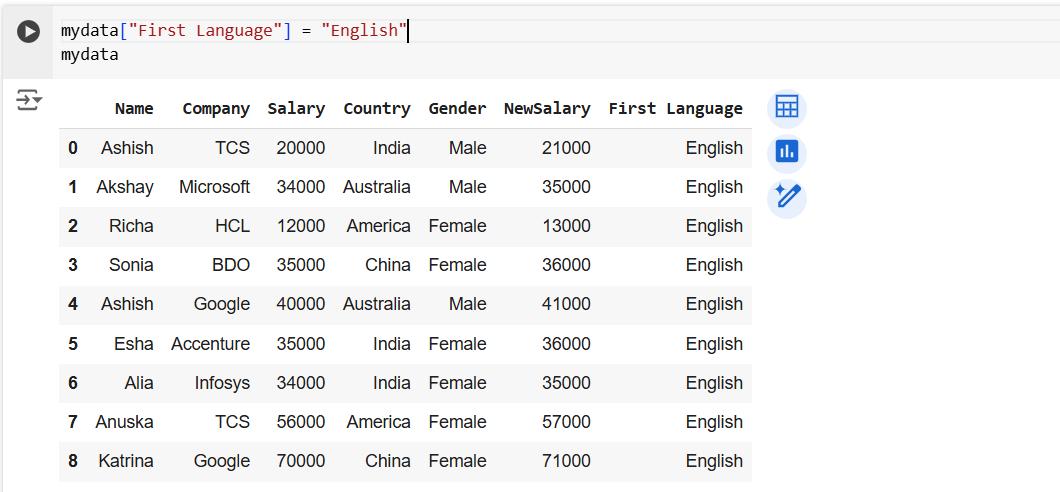The image size is (1060, 492).
Task: Click the Country column header
Action: 376,108
